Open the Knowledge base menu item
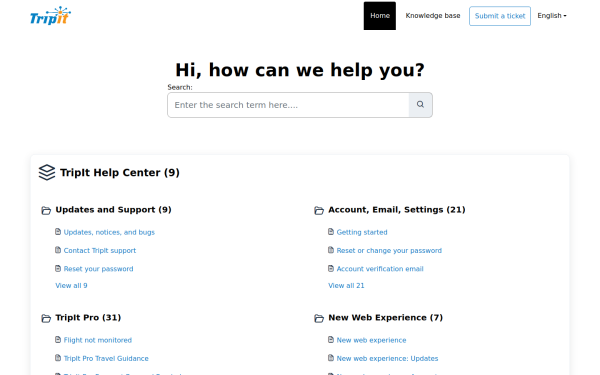The width and height of the screenshot is (600, 375). 433,16
